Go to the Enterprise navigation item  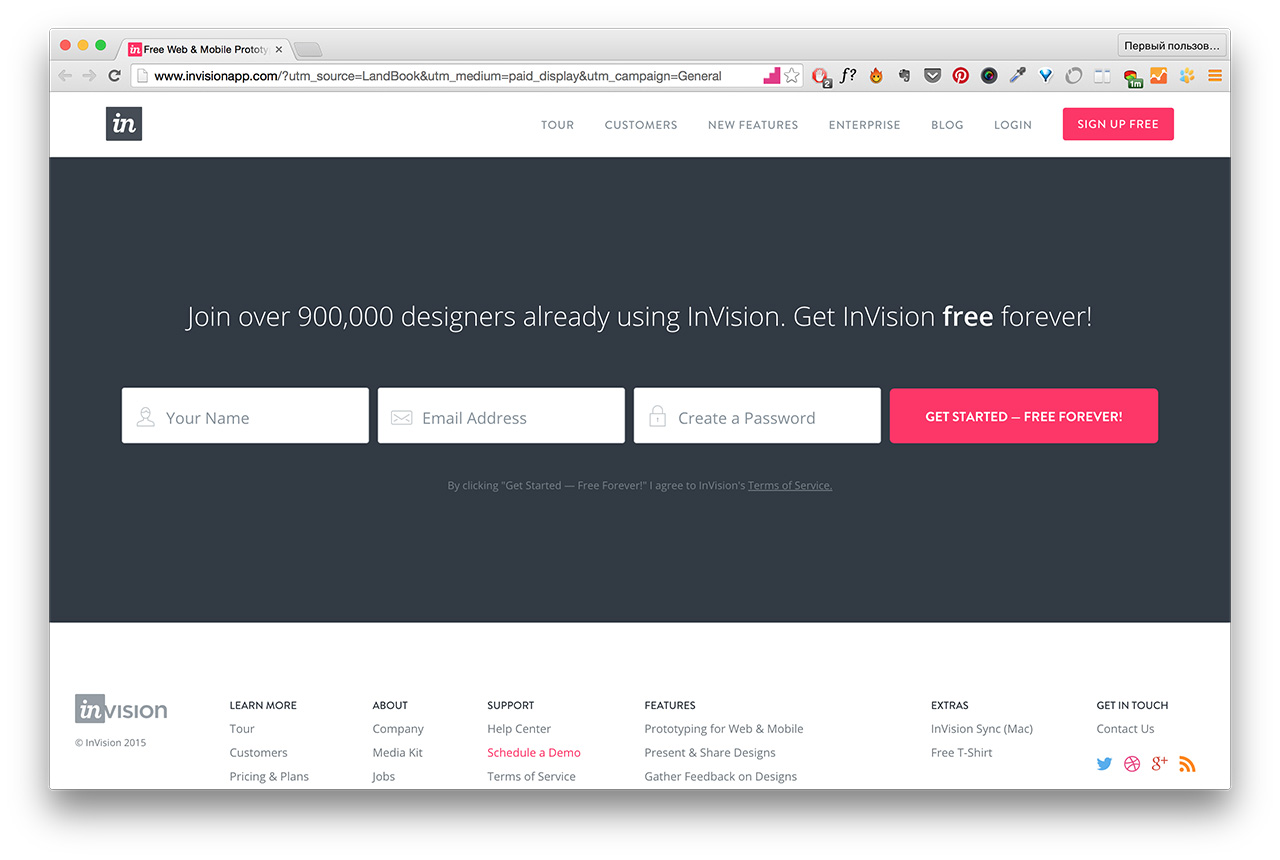tap(864, 125)
